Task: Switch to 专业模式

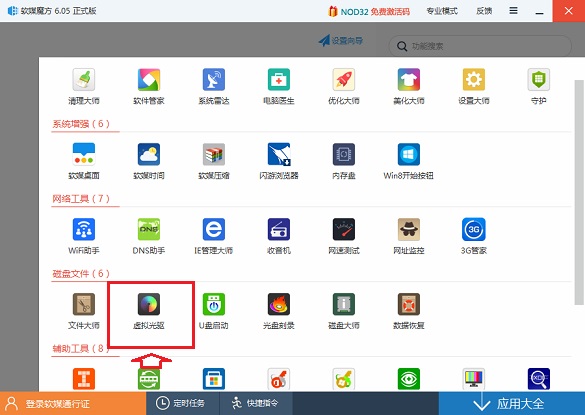Action: tap(442, 11)
